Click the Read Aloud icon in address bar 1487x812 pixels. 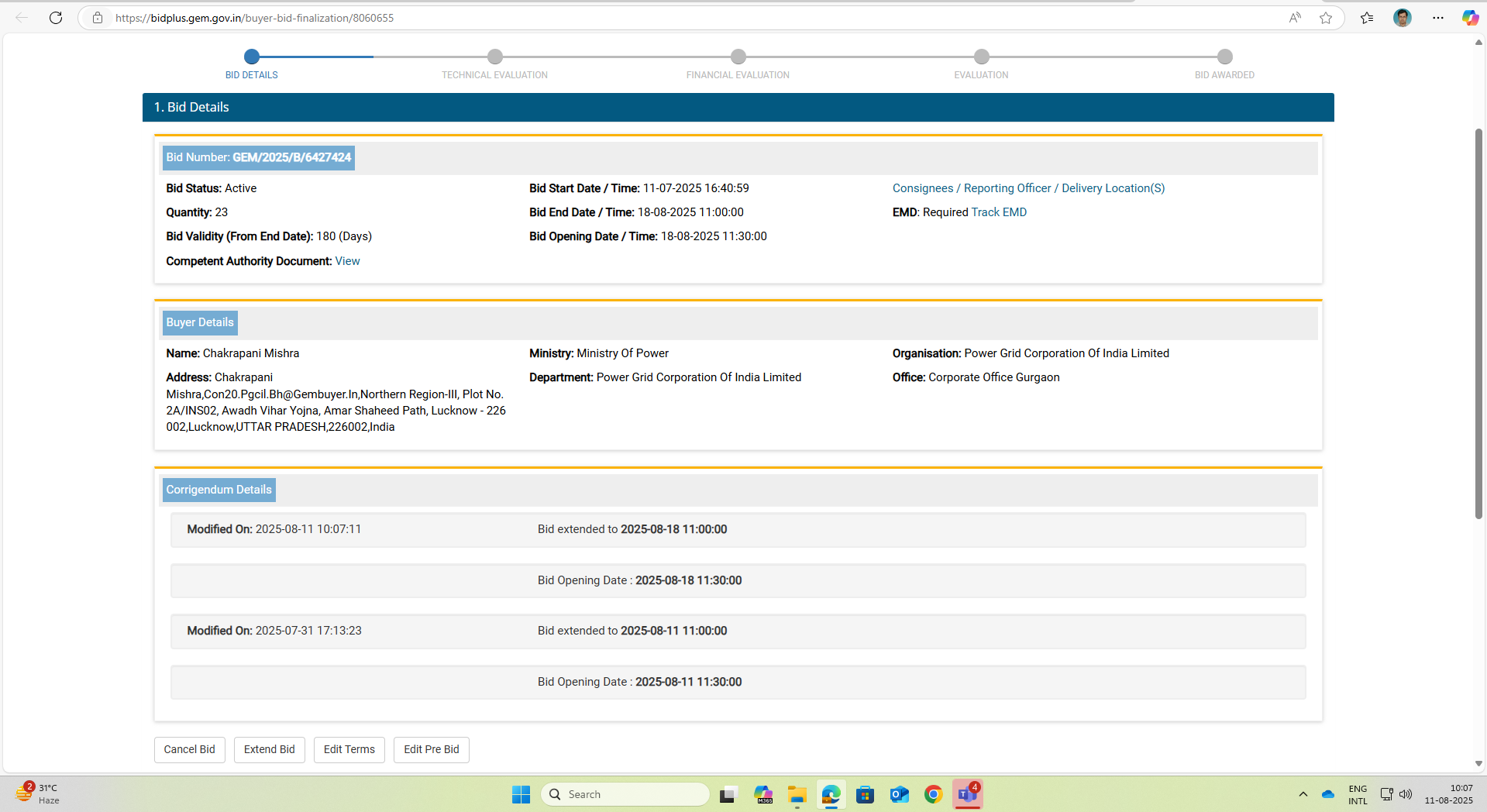pos(1295,18)
